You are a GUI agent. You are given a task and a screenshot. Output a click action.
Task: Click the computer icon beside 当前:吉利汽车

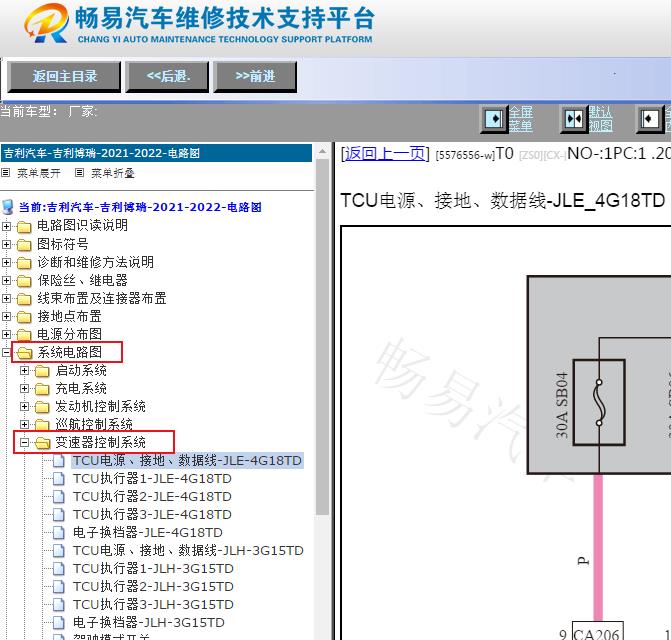click(x=8, y=207)
